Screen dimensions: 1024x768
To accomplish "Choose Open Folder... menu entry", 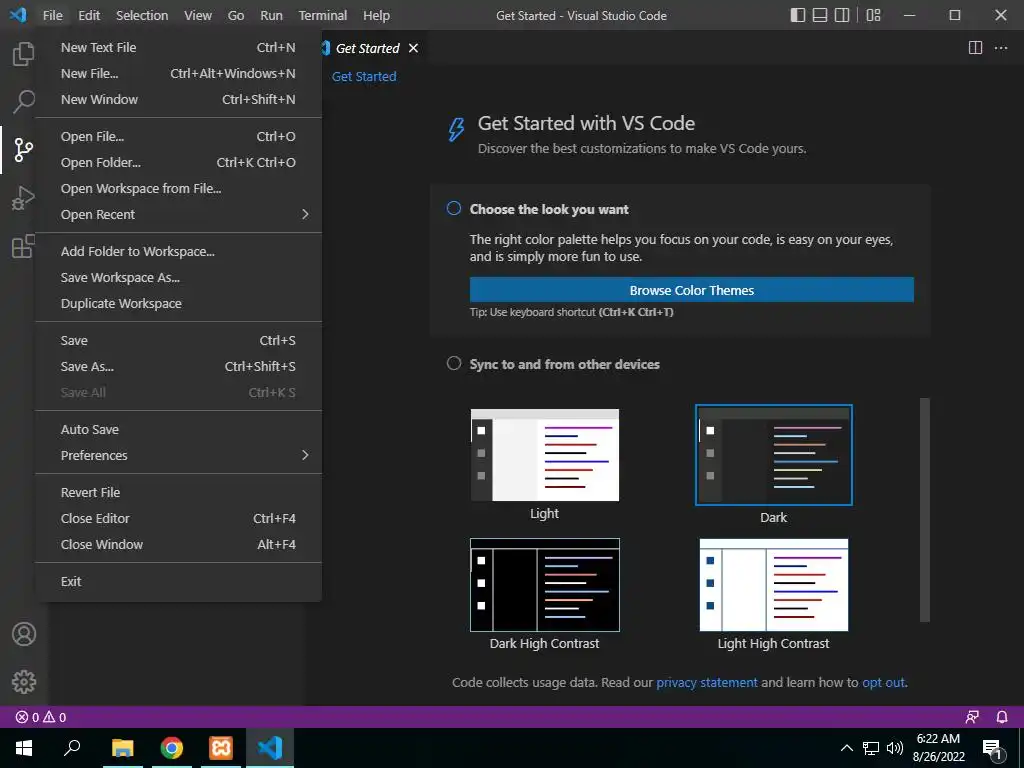I will point(178,163).
